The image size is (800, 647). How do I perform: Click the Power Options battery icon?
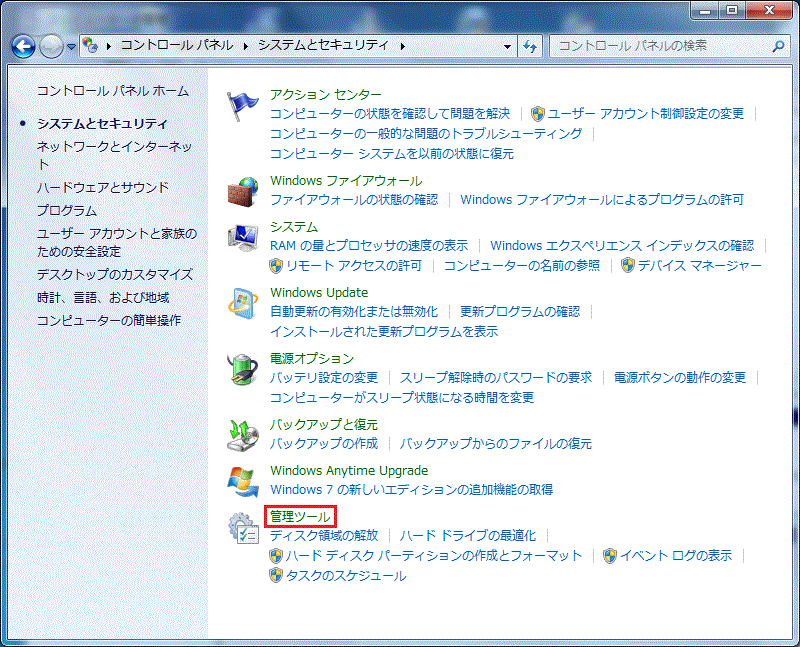pos(243,370)
